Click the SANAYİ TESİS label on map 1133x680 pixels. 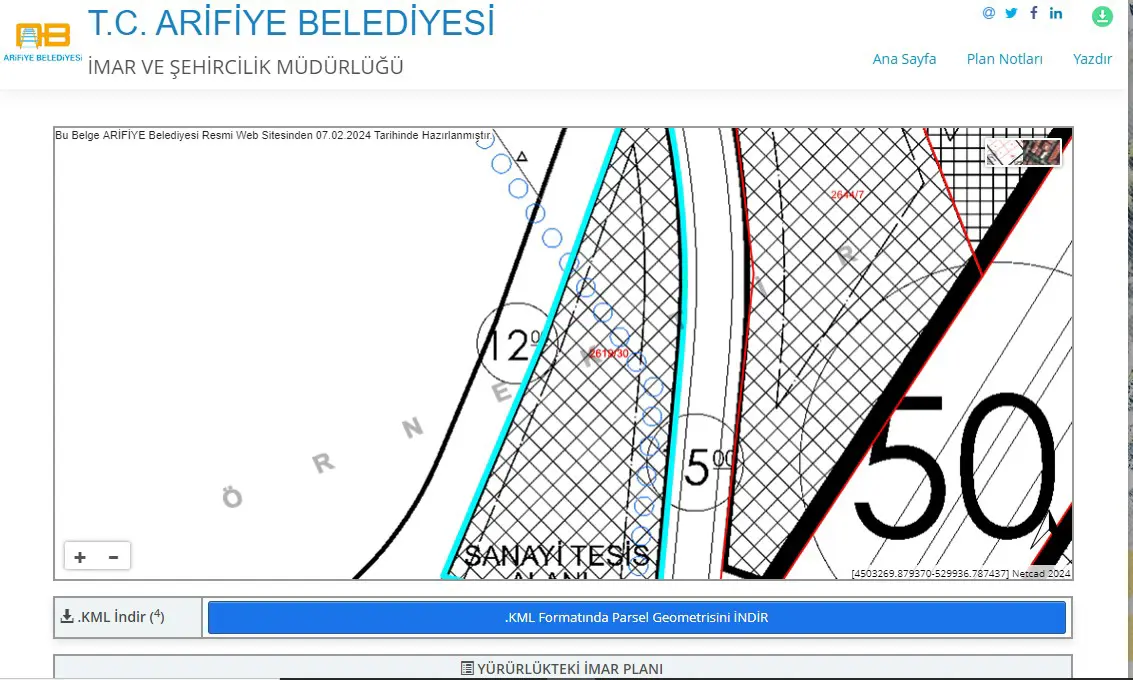556,555
